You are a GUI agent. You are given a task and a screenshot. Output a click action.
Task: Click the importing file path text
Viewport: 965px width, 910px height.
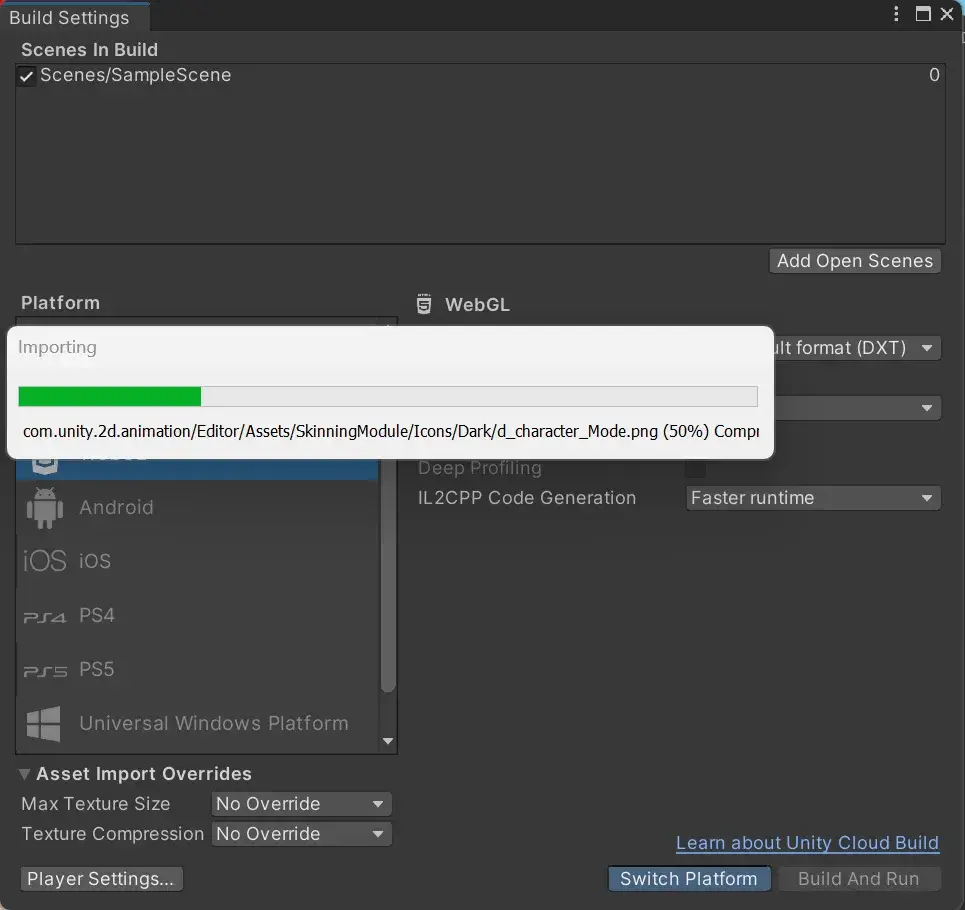tap(391, 431)
